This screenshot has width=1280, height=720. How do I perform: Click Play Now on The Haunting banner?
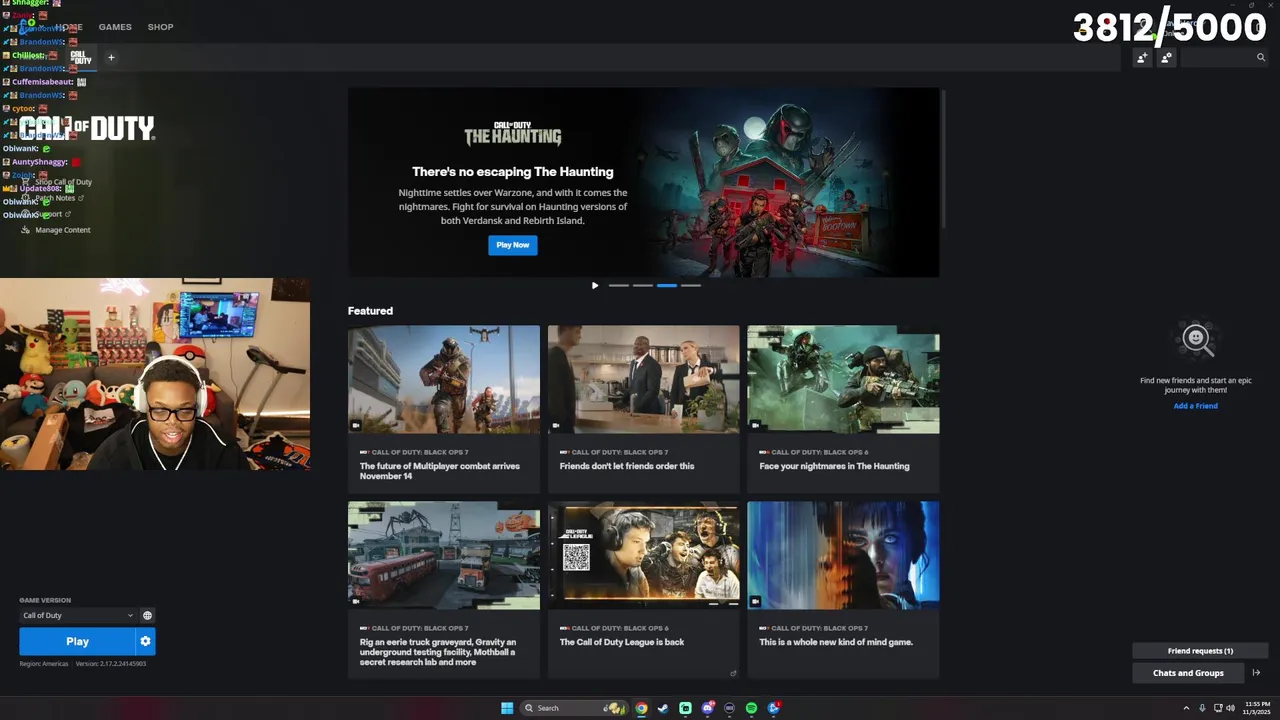[x=513, y=245]
